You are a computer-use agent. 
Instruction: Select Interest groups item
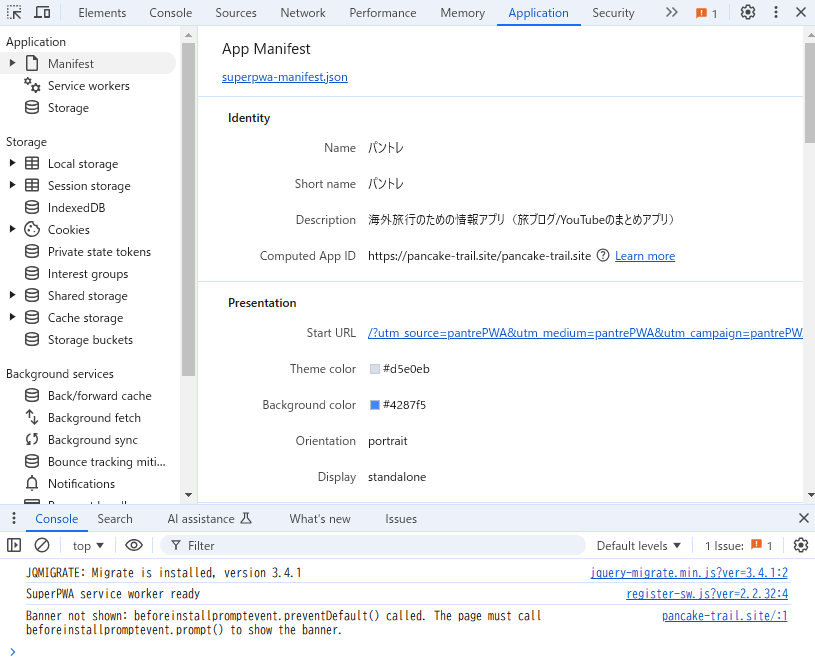tap(88, 274)
